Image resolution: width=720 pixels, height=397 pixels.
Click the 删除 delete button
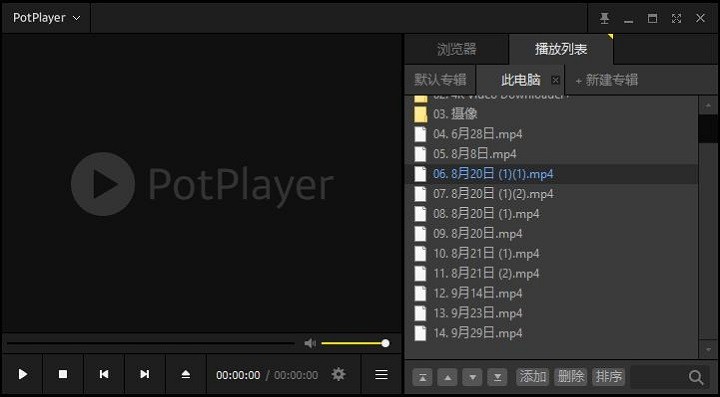571,377
